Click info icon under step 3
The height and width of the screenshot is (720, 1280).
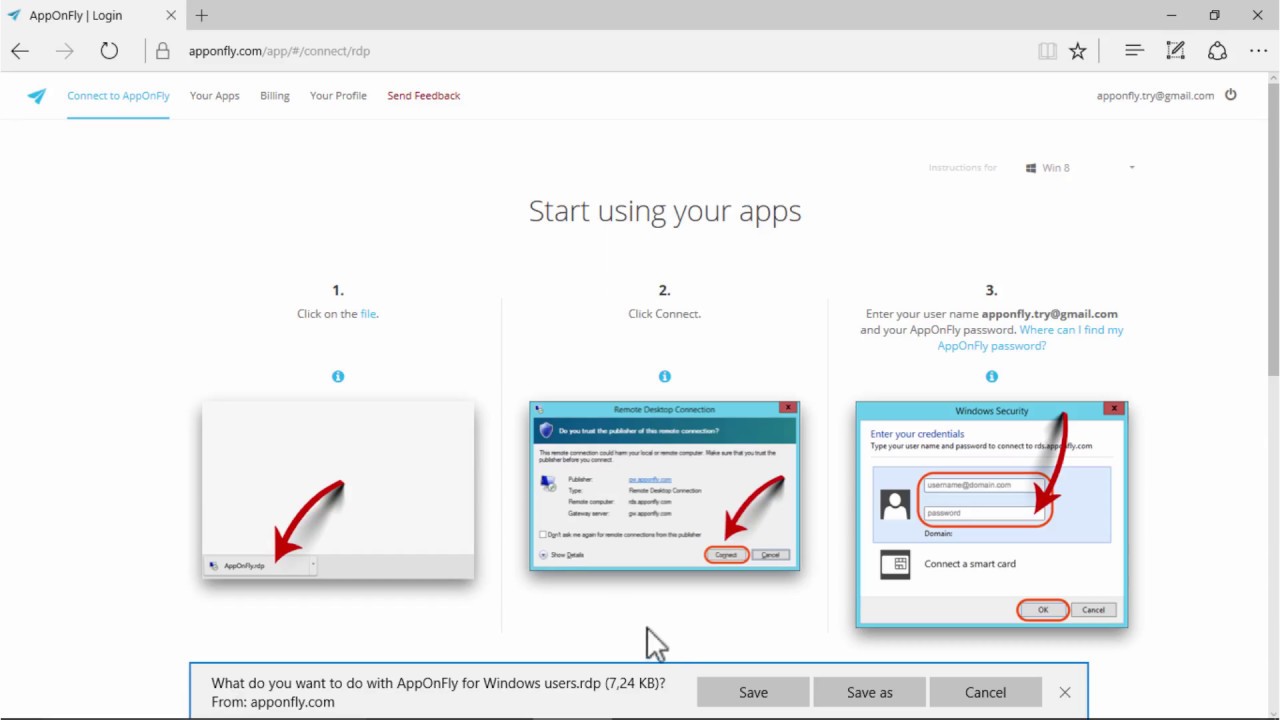click(992, 377)
